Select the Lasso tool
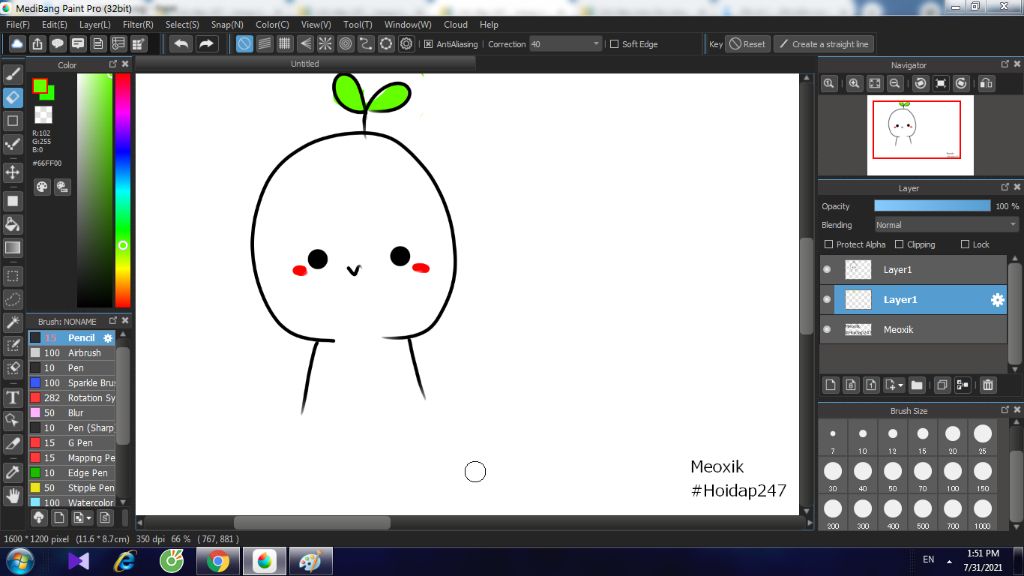This screenshot has width=1024, height=576. tap(12, 299)
